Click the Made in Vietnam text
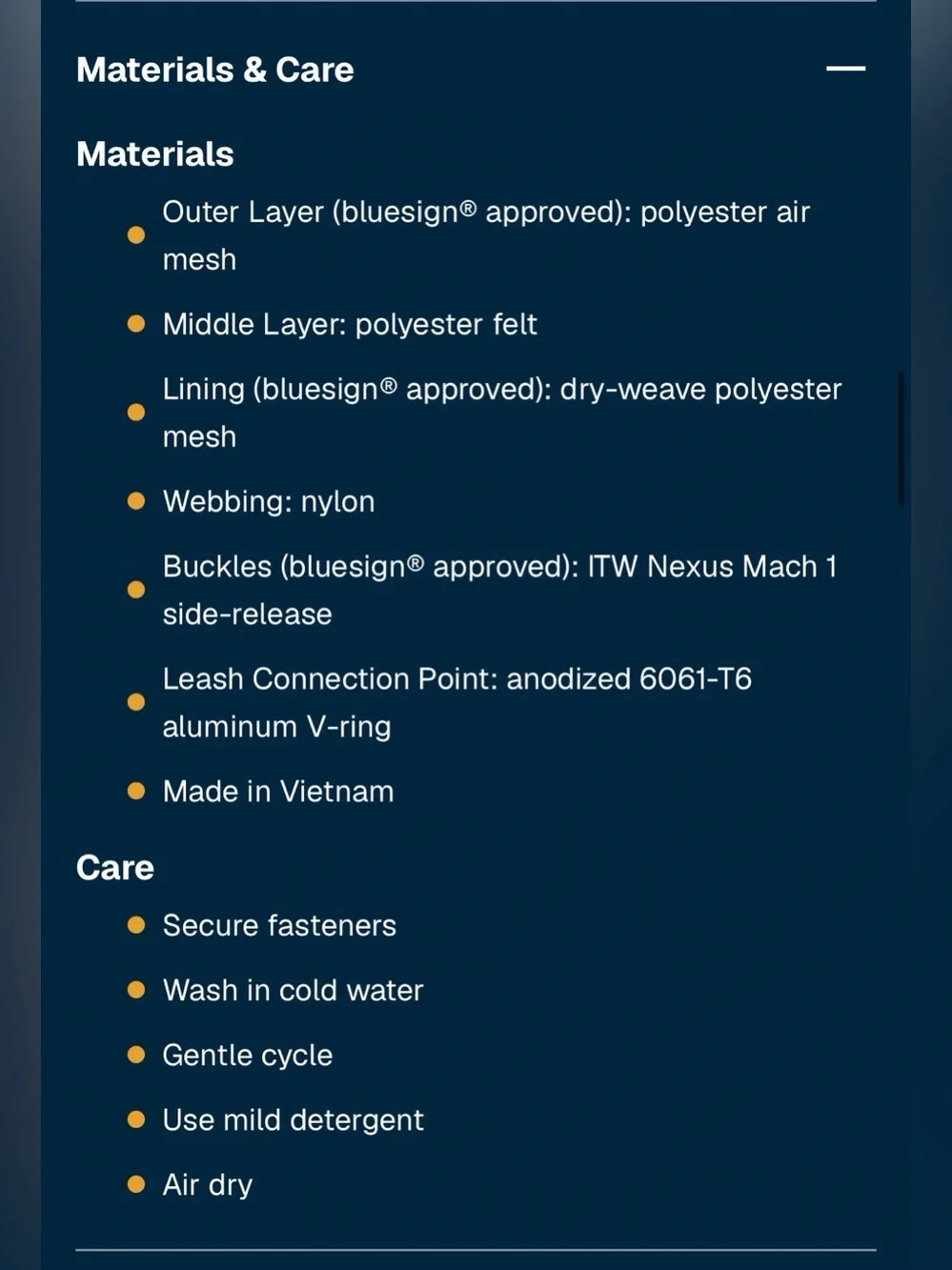Screen dimensions: 952x1270 tap(278, 791)
